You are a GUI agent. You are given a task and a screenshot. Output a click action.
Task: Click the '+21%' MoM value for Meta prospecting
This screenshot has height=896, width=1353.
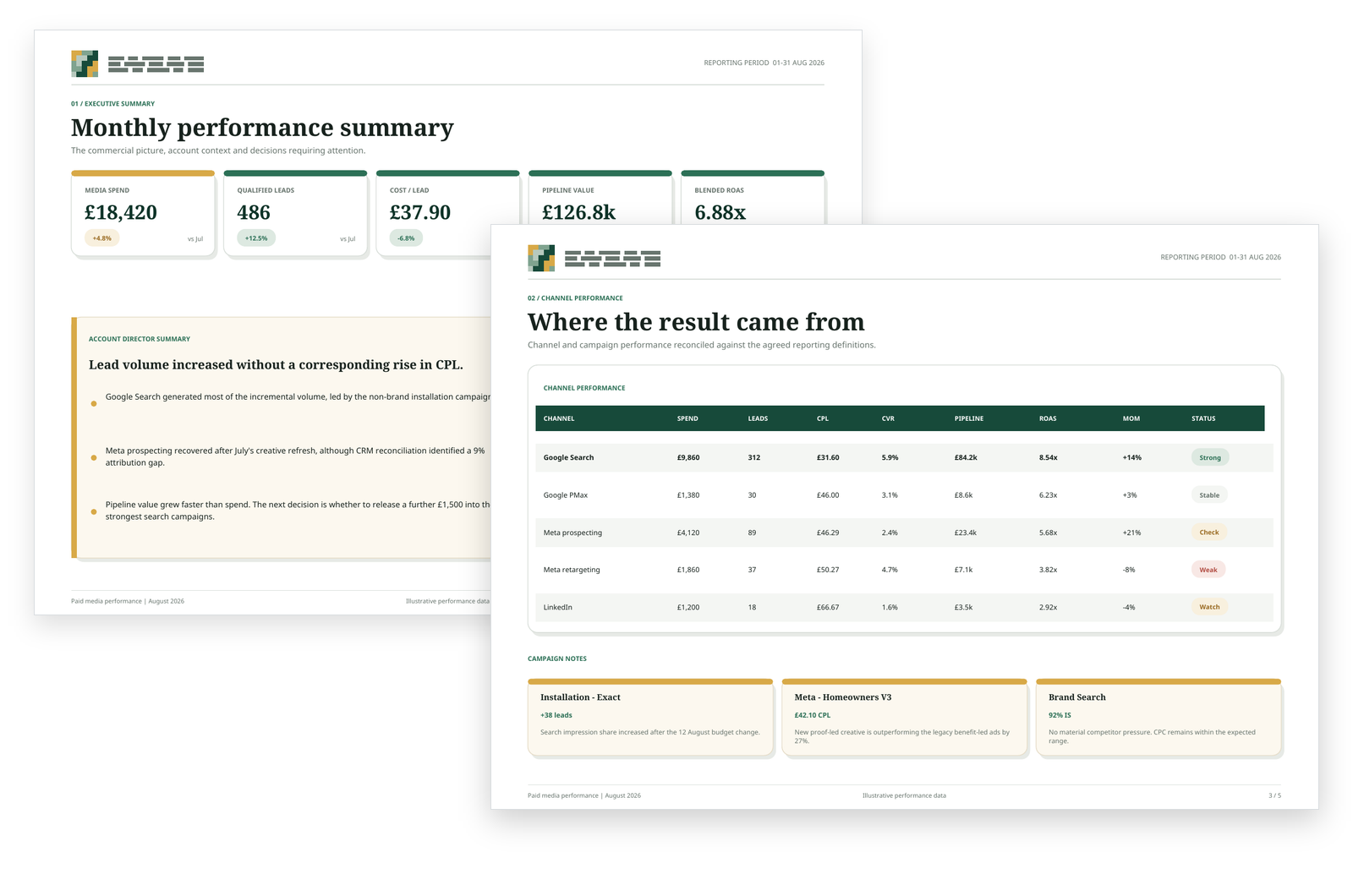[x=1131, y=533]
